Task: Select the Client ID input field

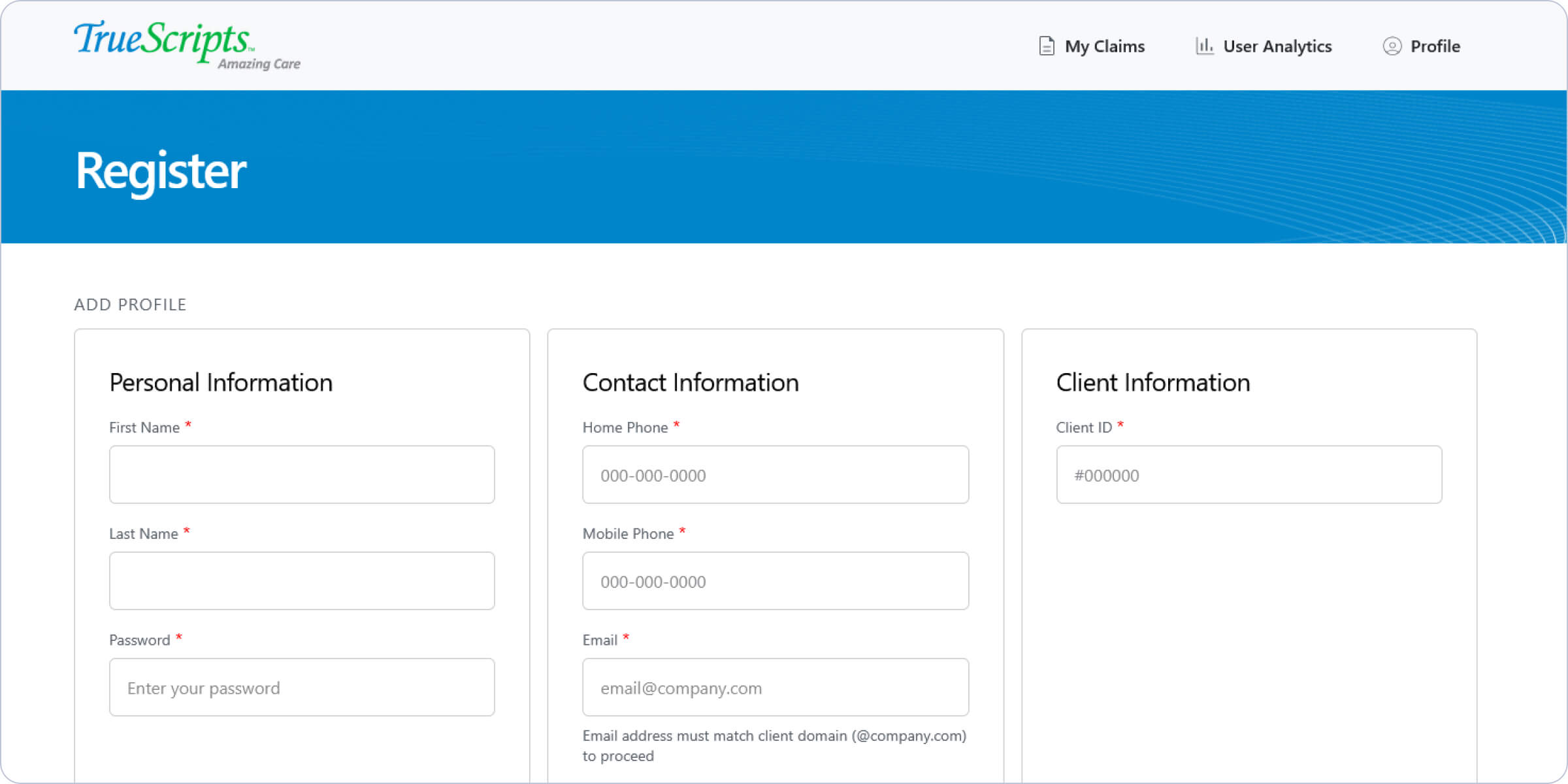Action: 1249,475
